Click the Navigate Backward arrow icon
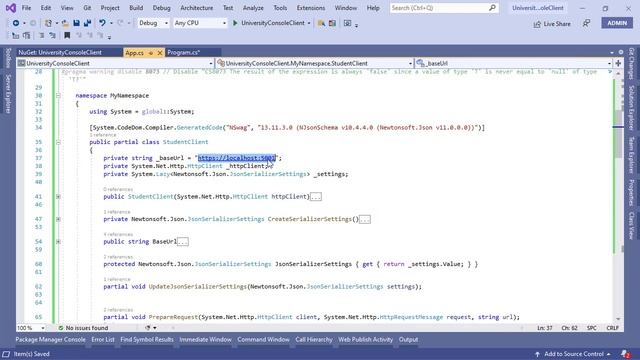This screenshot has height=360, width=640. pyautogui.click(x=16, y=23)
